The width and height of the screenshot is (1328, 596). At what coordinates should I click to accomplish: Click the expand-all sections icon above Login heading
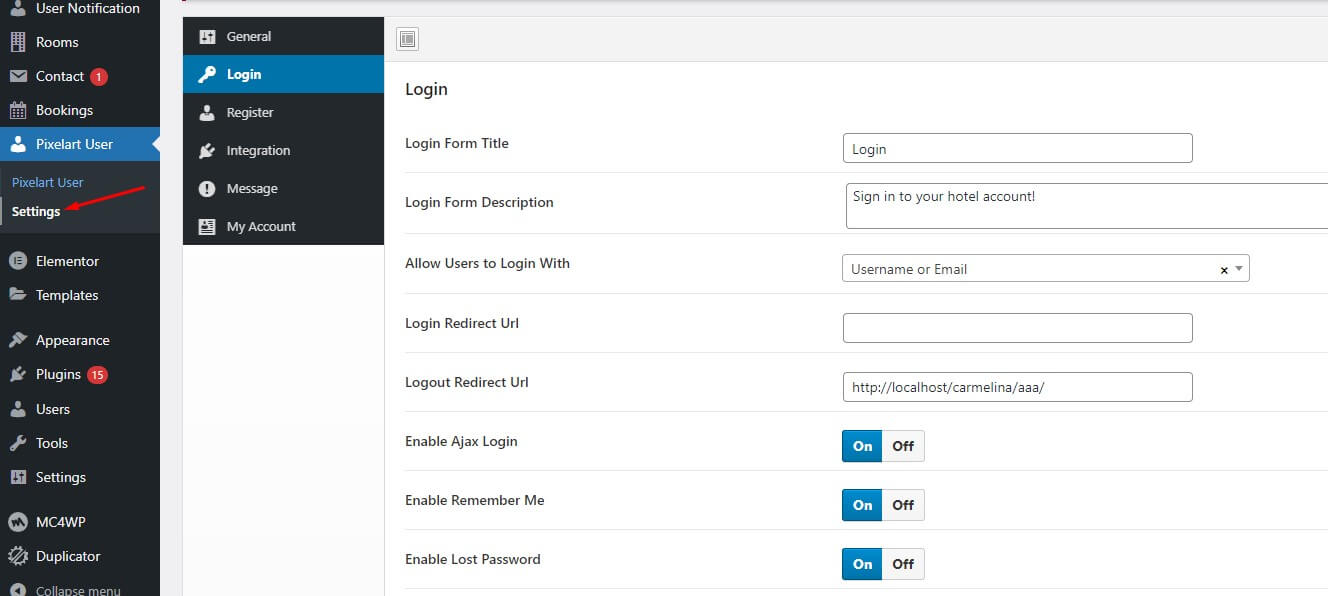click(407, 40)
